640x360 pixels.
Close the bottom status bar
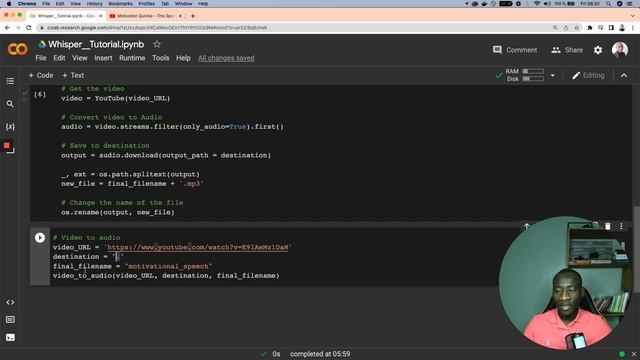[x=633, y=354]
